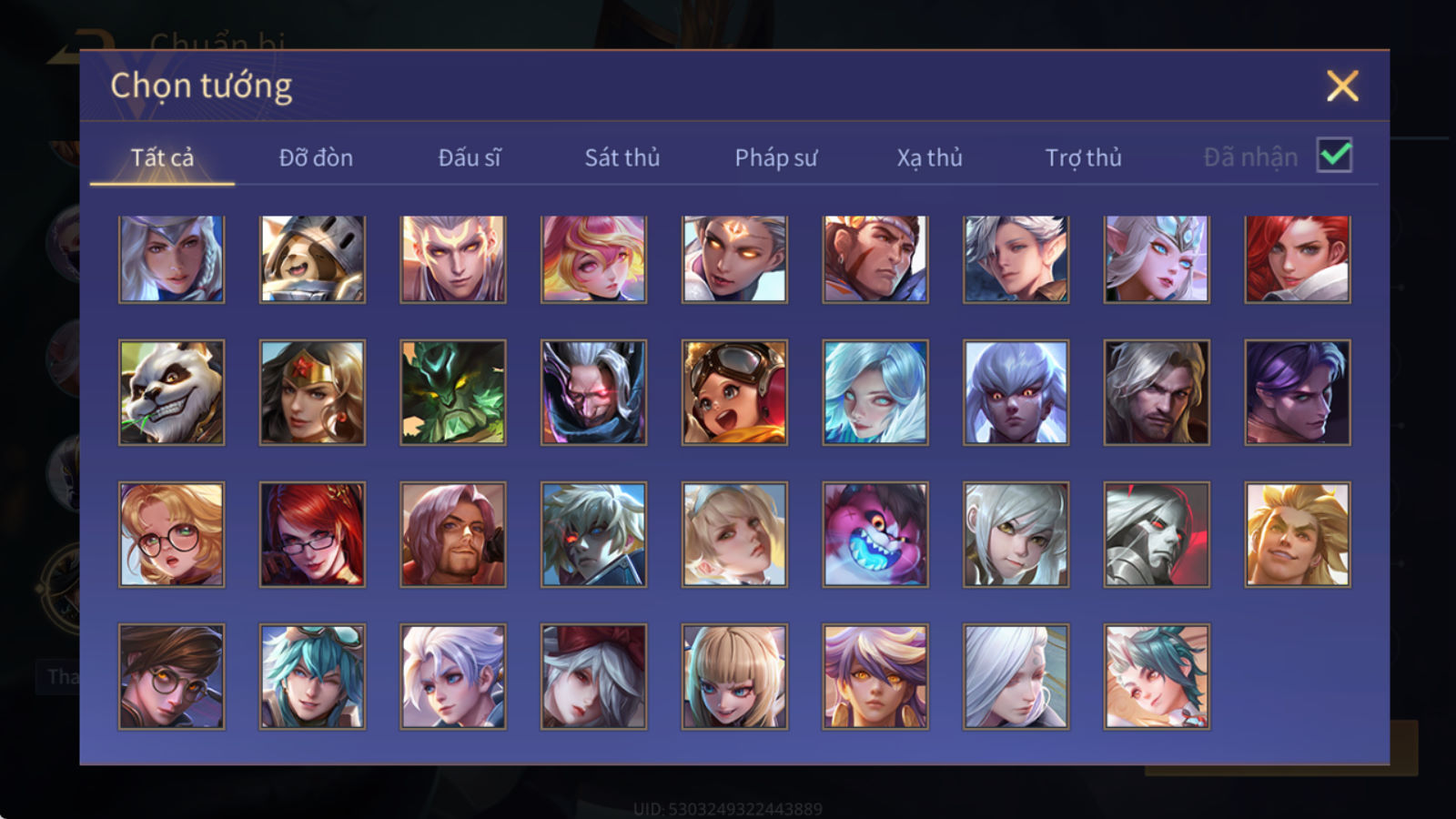Pick the red-haired woman with glasses hero
Viewport: 1456px width, 819px height.
point(312,534)
